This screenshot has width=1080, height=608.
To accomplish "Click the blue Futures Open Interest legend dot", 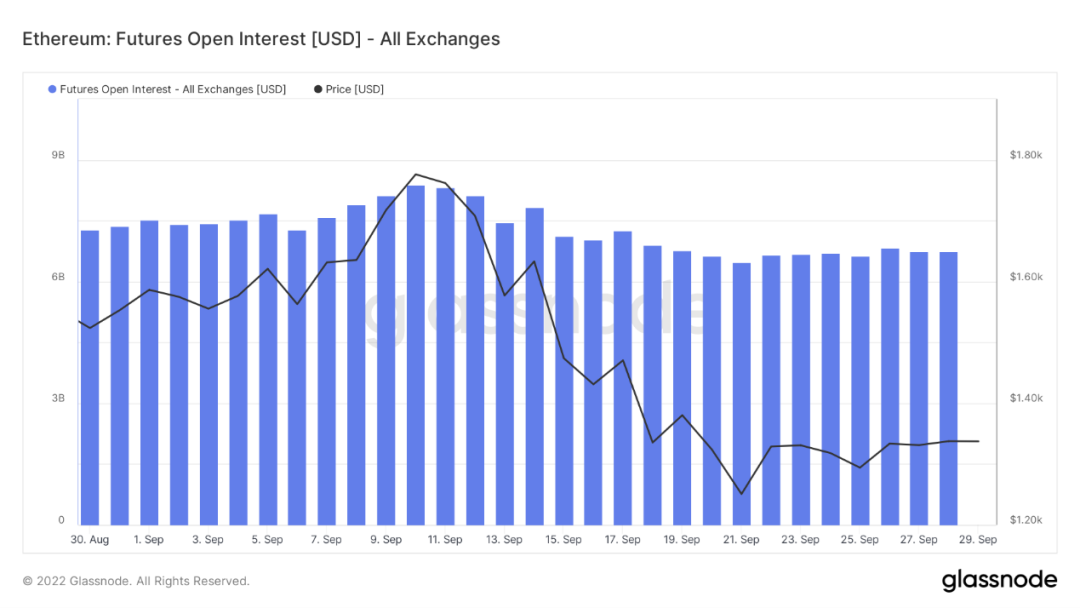I will coord(52,90).
